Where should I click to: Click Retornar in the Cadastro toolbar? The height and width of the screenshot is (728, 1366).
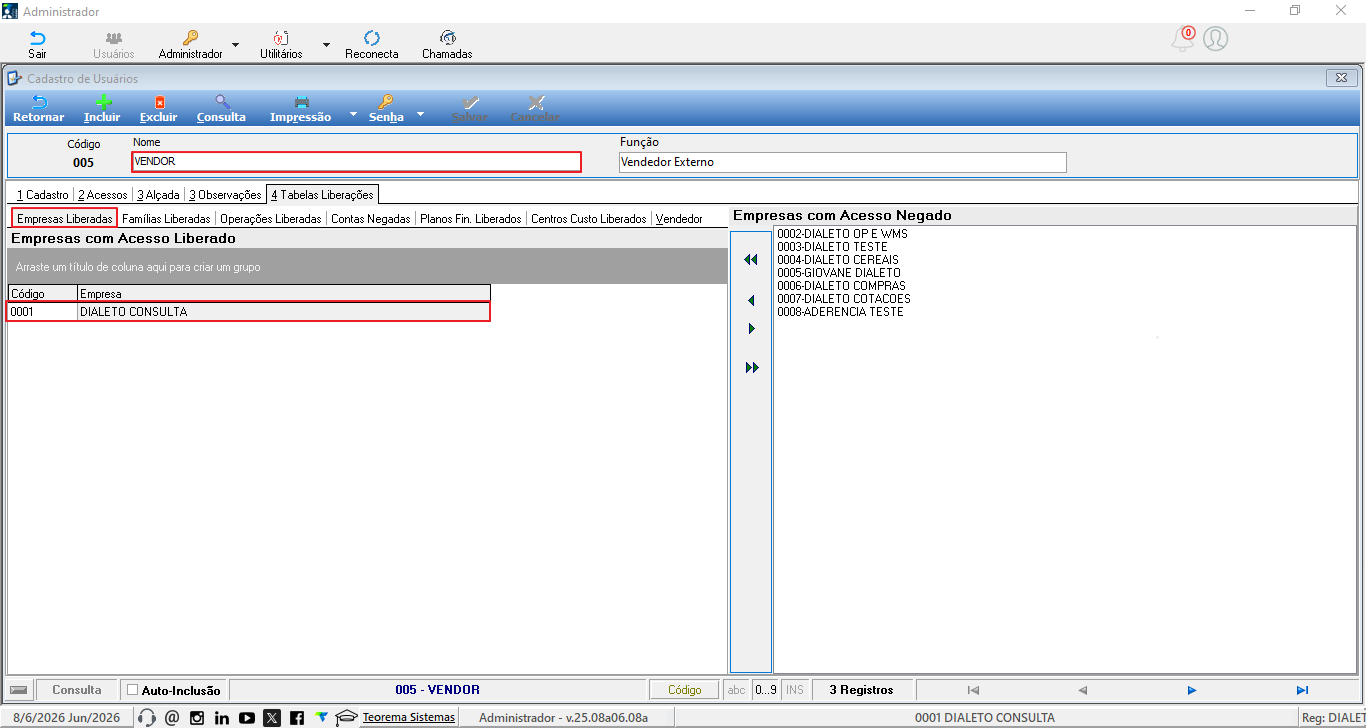pyautogui.click(x=38, y=109)
